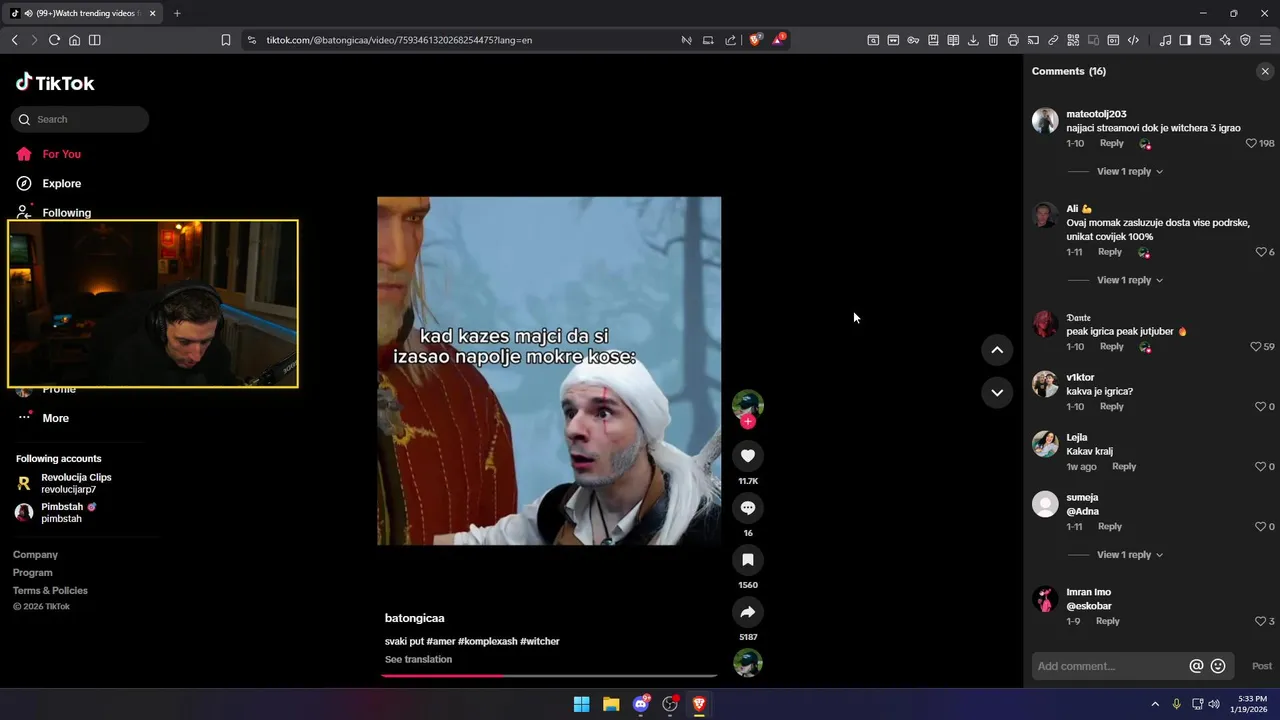Open batongicaa profile name
Screen dimensions: 1280x720
coord(414,618)
